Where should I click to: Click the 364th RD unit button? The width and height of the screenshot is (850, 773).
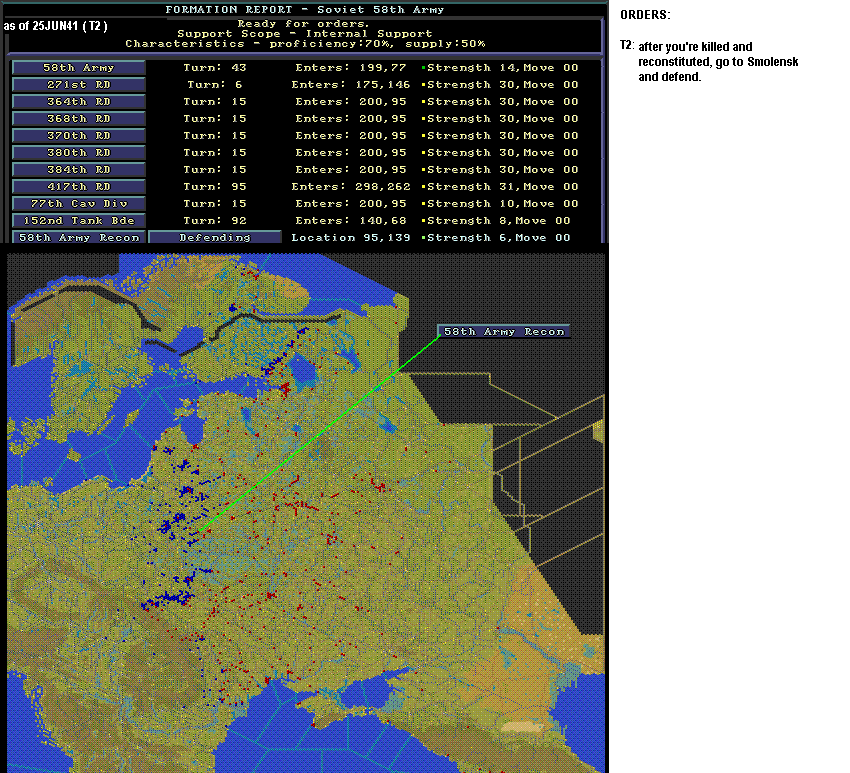click(79, 102)
